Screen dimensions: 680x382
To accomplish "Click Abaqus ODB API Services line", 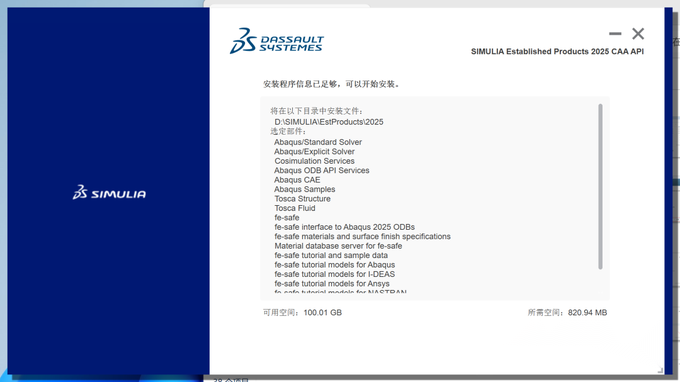I will (x=321, y=170).
